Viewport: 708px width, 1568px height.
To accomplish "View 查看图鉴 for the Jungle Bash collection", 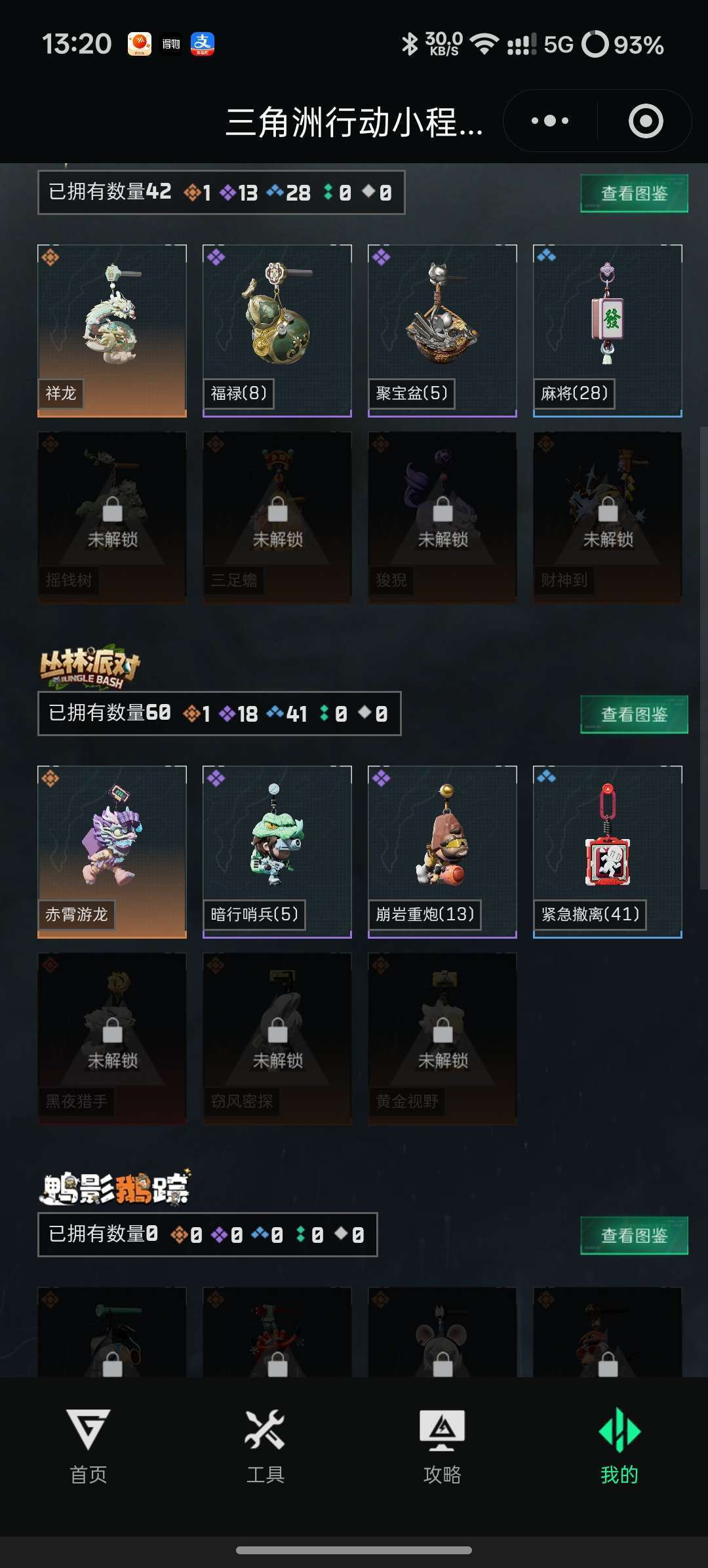I will click(x=634, y=715).
